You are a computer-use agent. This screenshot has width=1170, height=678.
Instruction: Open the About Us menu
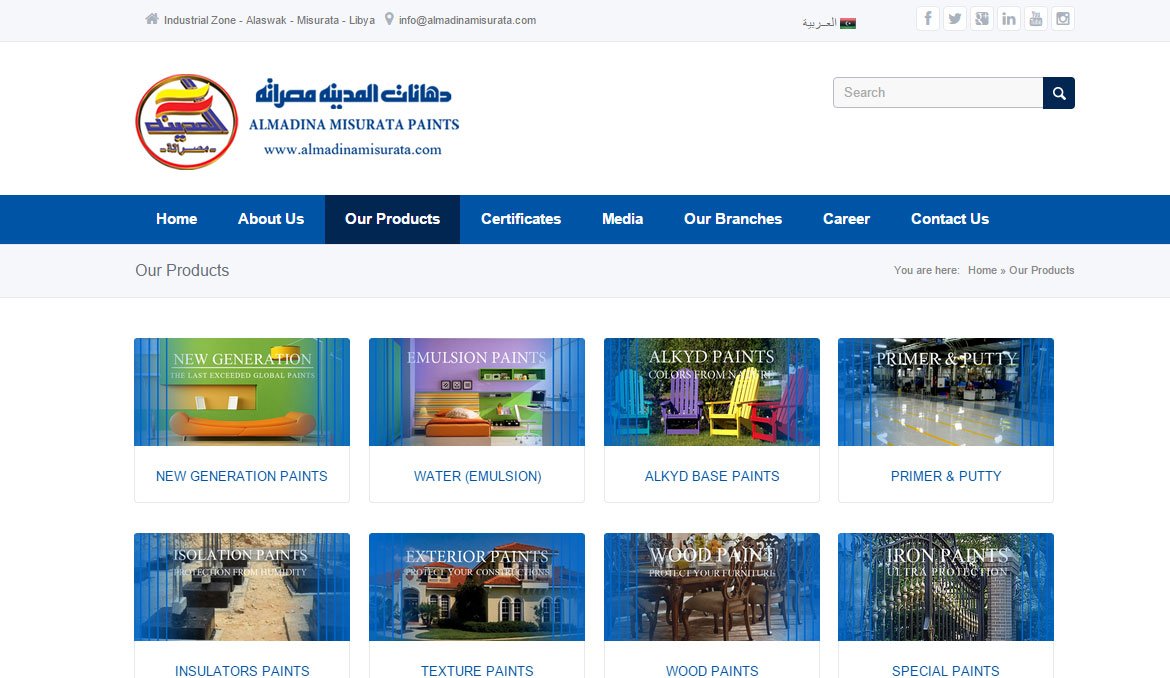point(271,219)
